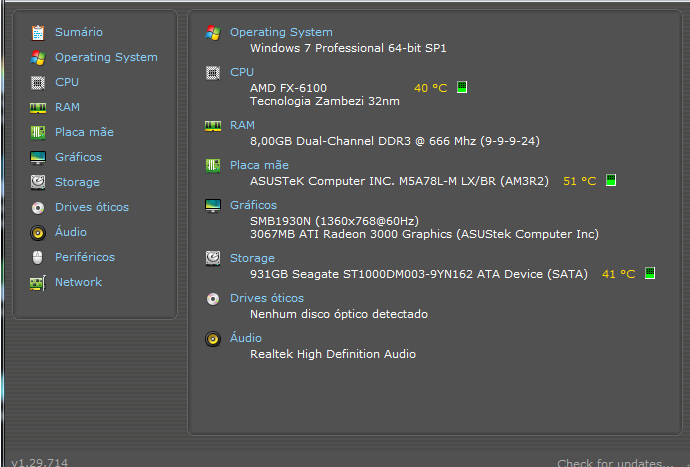Click the CPU chip icon in sidebar
The image size is (690, 467).
pos(38,82)
